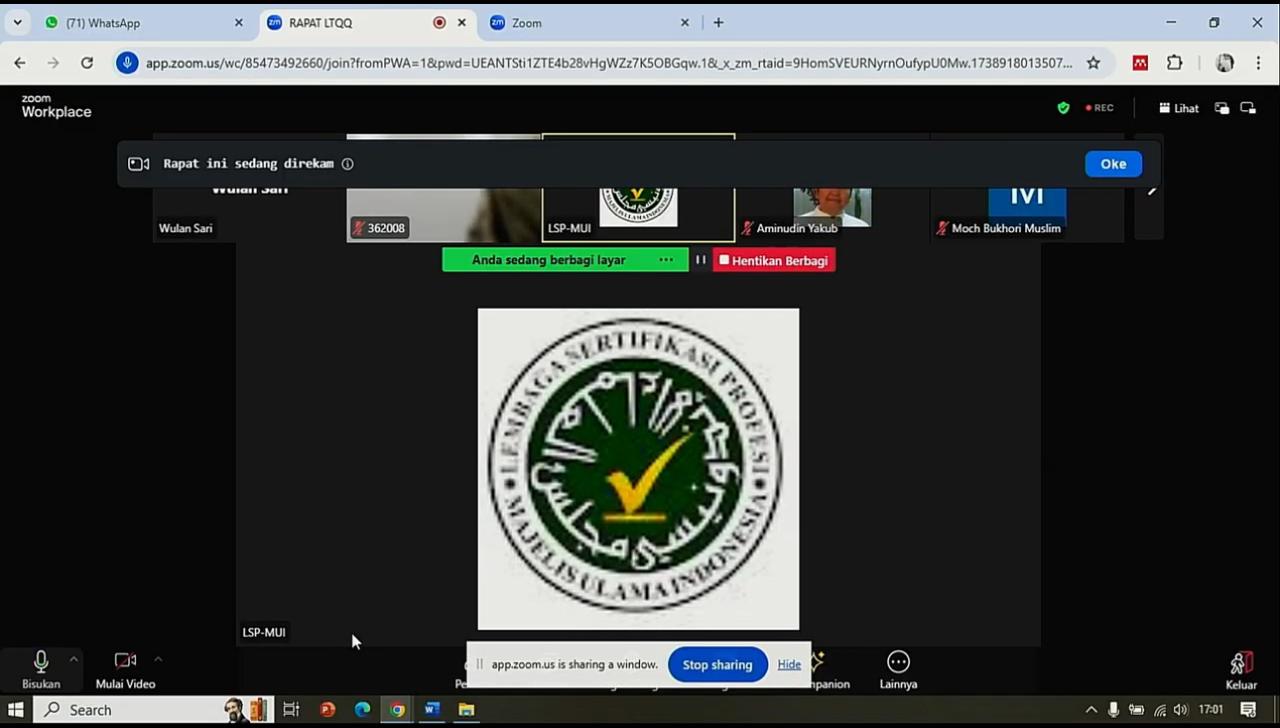Click the red Hentikan Berbagi button

tap(774, 260)
